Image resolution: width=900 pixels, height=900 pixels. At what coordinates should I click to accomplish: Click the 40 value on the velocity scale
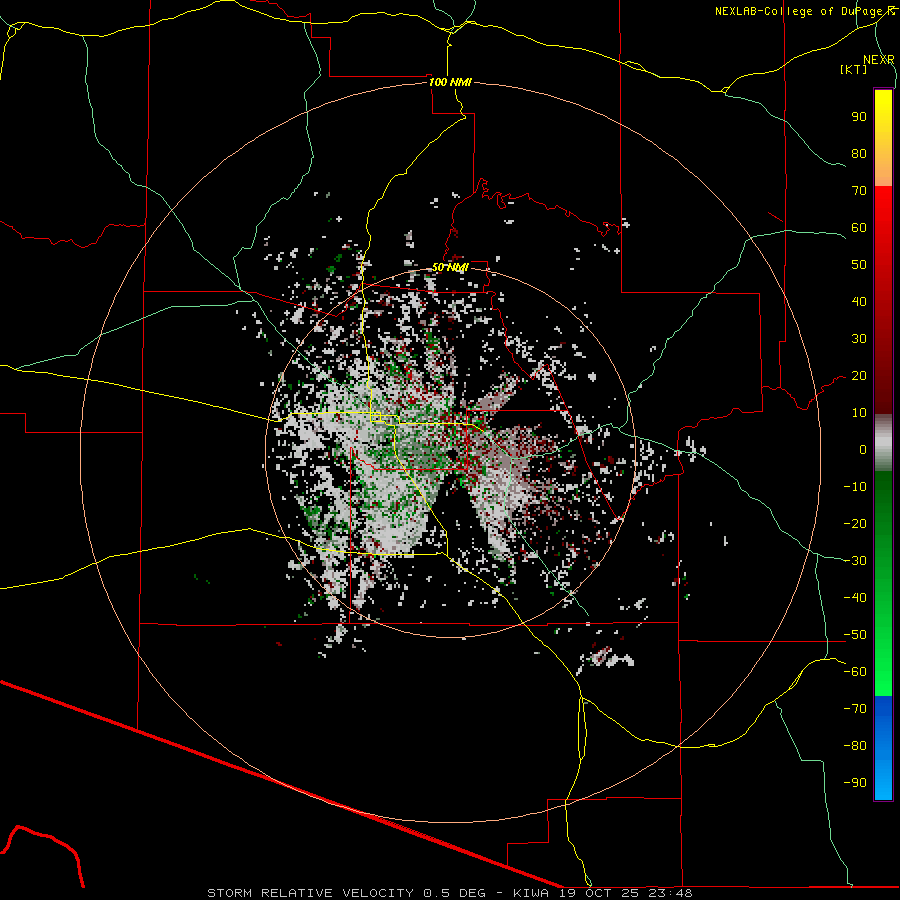pyautogui.click(x=859, y=301)
